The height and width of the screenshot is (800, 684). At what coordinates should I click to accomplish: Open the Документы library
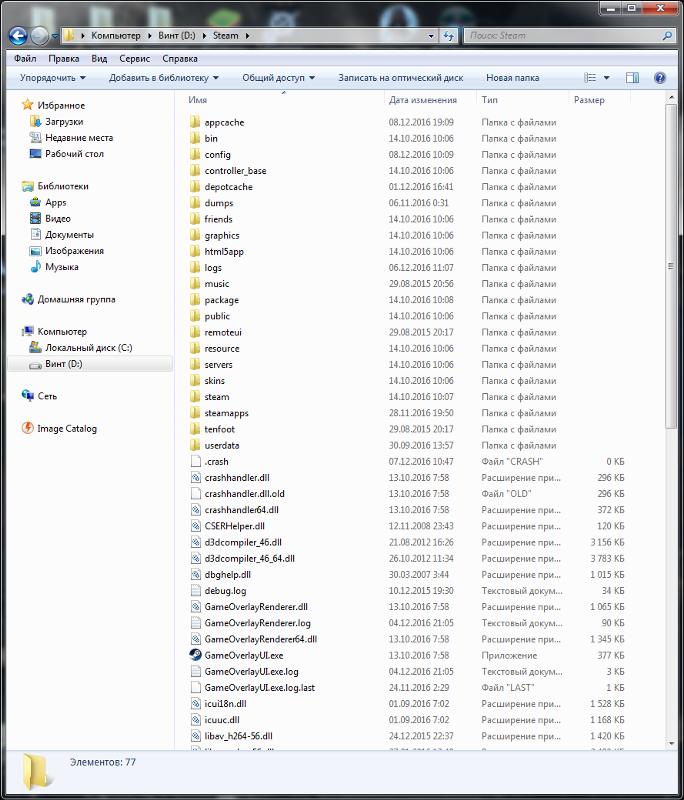69,235
